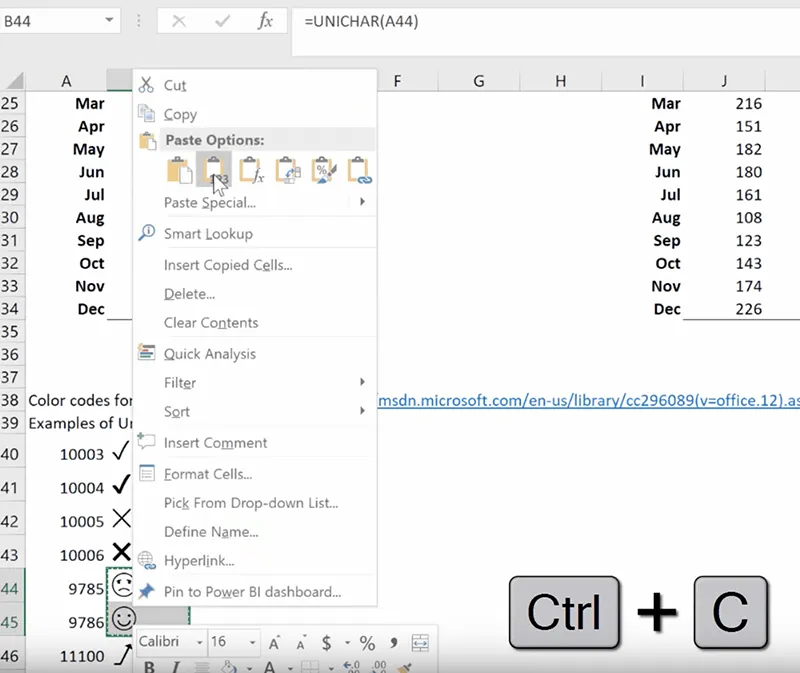The image size is (800, 673).
Task: Click the Paste Formulas clipboard icon
Action: (250, 170)
